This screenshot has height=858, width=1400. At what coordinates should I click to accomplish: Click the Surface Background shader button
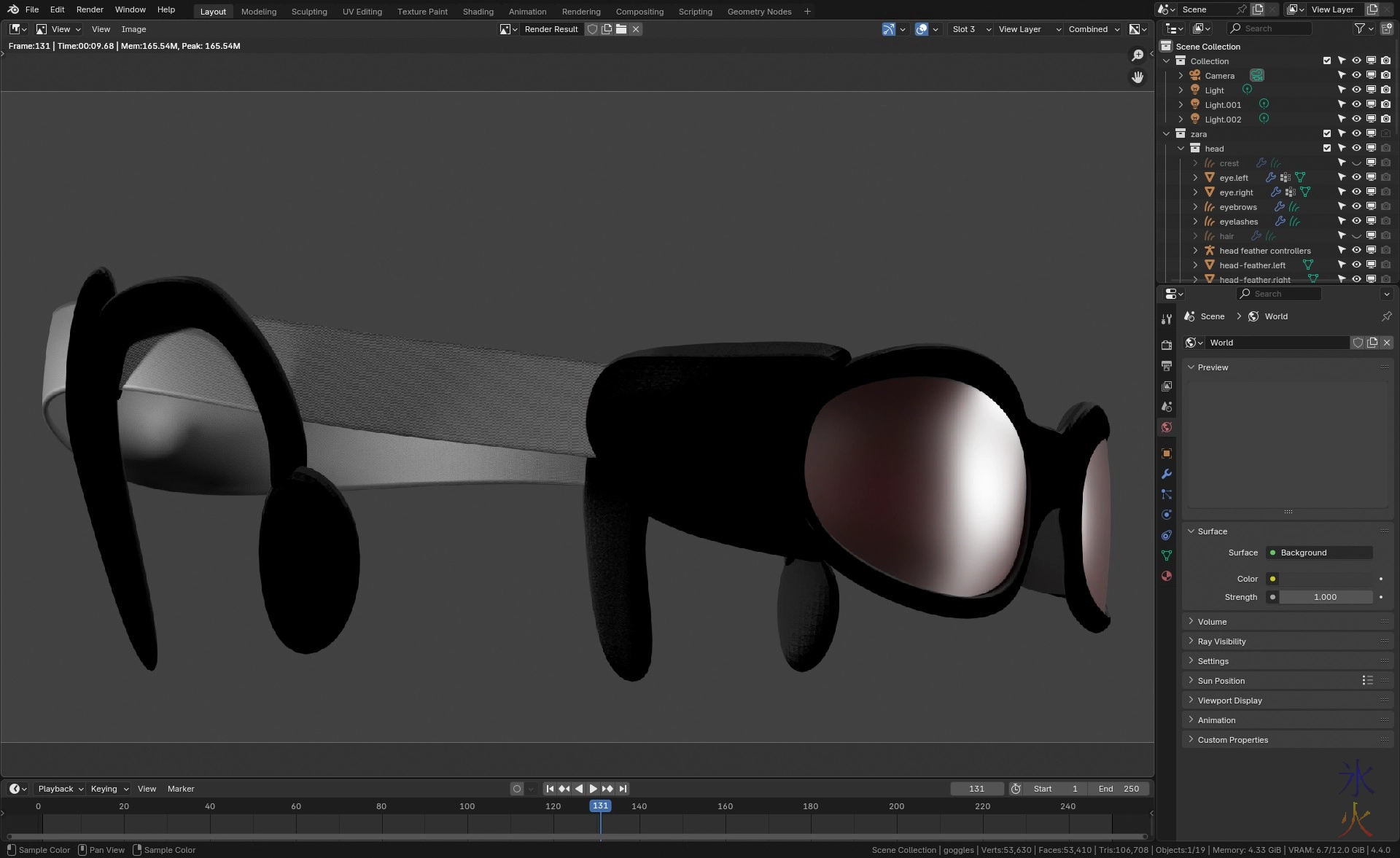point(1320,553)
